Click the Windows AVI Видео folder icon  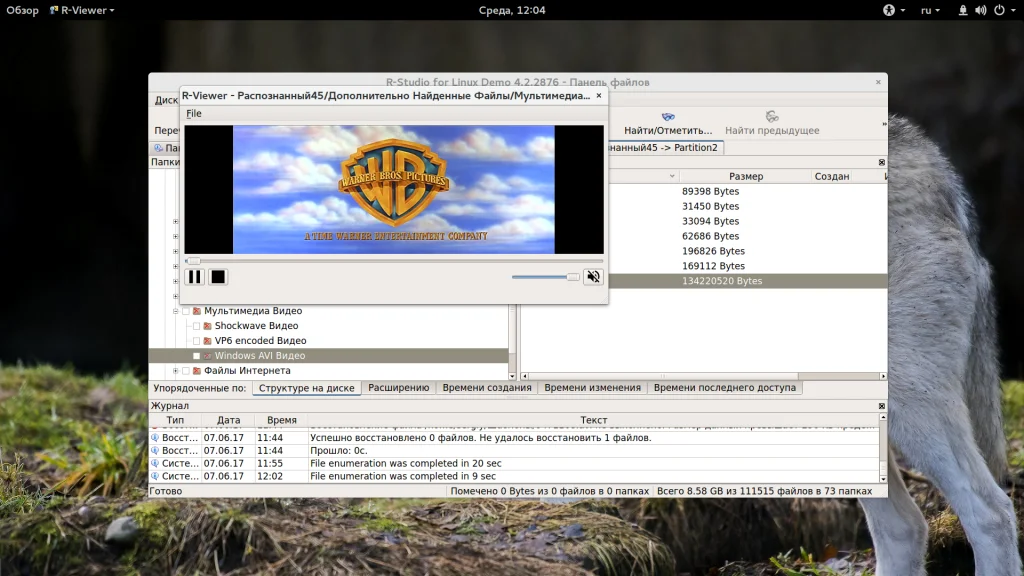pos(208,356)
